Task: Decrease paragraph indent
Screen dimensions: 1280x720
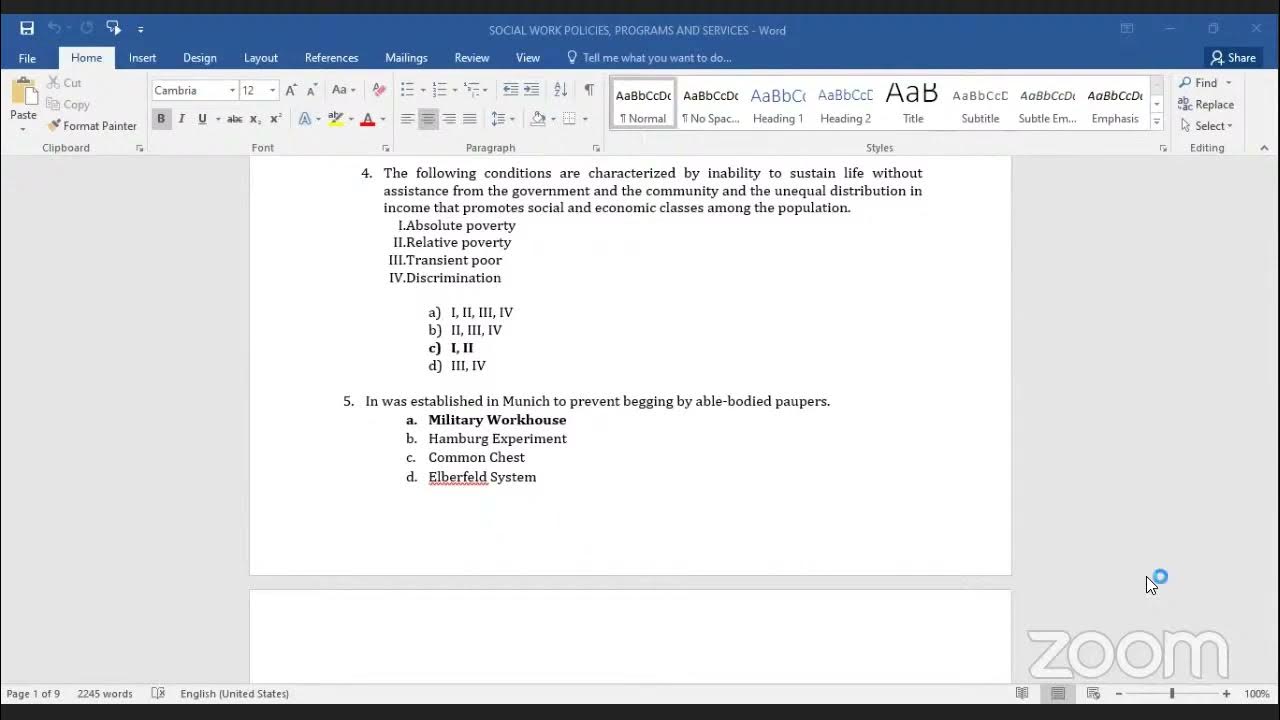Action: pyautogui.click(x=510, y=90)
